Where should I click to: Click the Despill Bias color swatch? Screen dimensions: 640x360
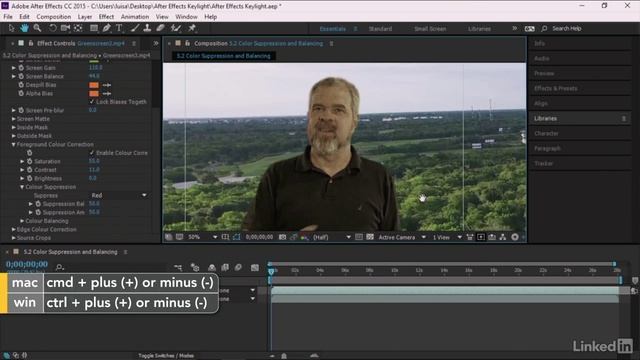pos(94,85)
